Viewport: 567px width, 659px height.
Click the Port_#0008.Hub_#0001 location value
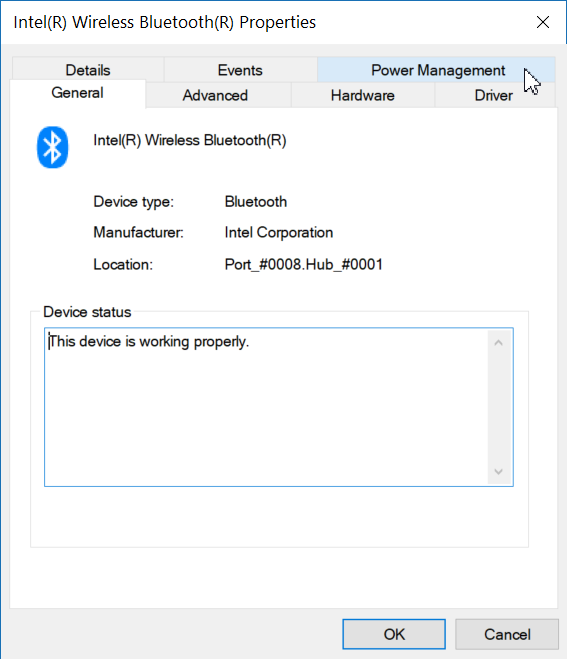[x=303, y=264]
